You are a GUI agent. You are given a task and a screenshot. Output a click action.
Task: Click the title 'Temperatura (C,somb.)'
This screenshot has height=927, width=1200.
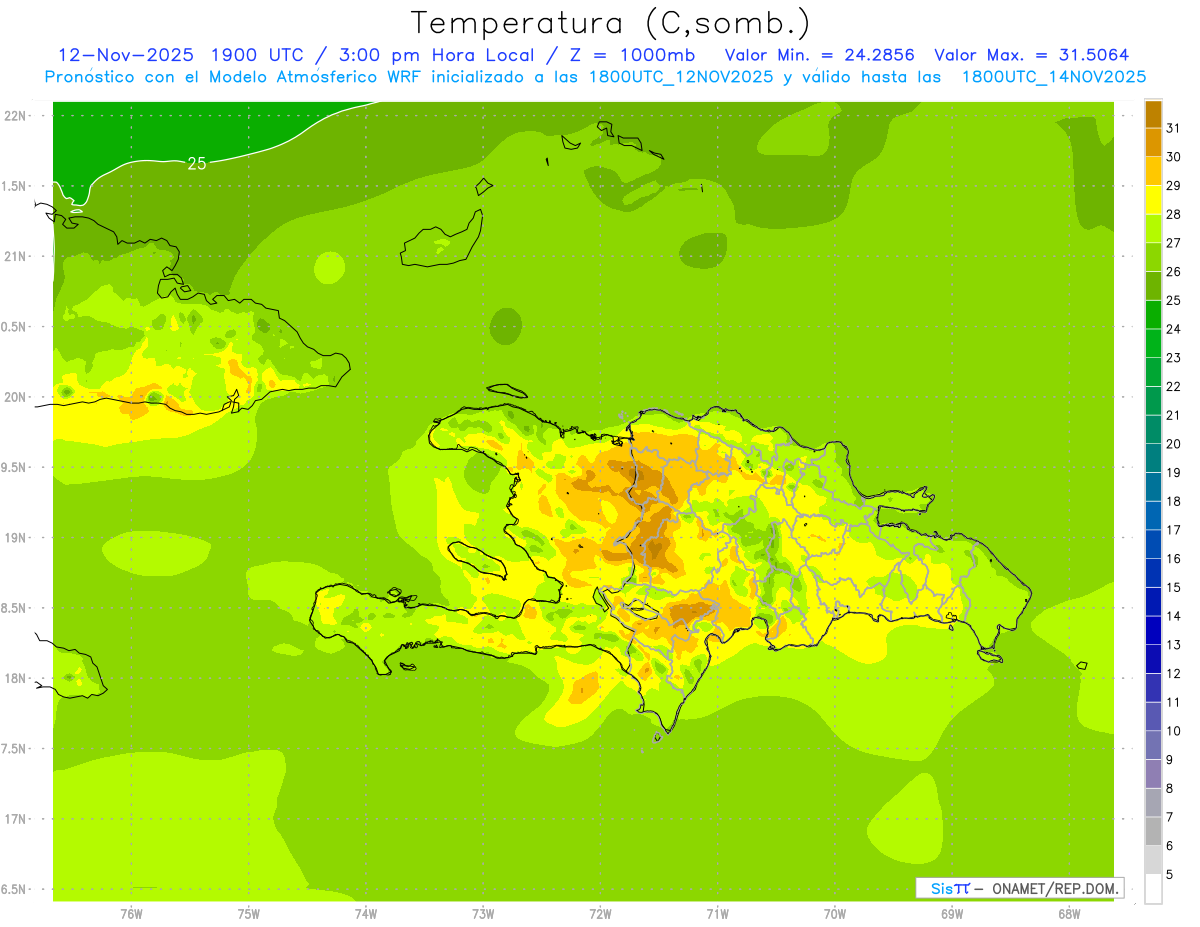pyautogui.click(x=610, y=22)
